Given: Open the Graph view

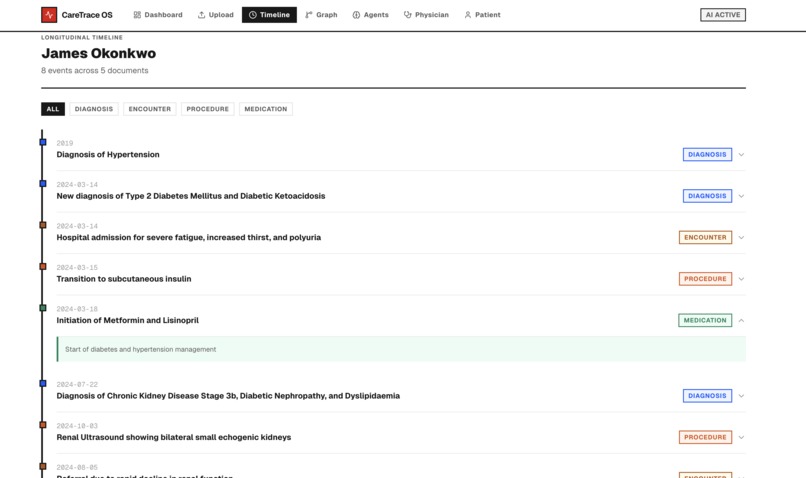Looking at the screenshot, I should [x=321, y=15].
